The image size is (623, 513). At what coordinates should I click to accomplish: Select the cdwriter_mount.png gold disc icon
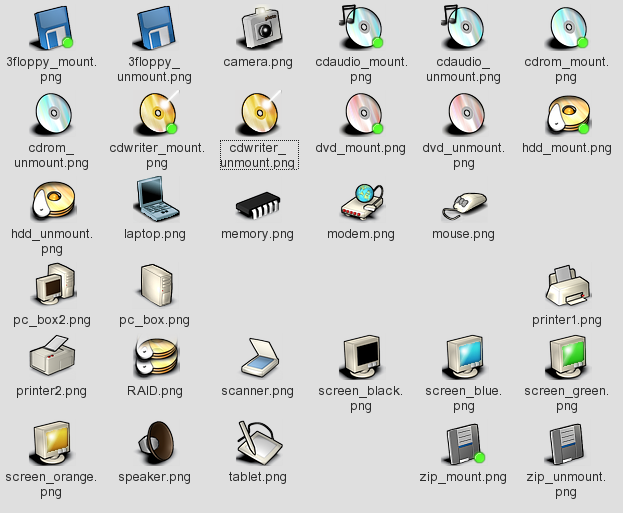click(155, 114)
